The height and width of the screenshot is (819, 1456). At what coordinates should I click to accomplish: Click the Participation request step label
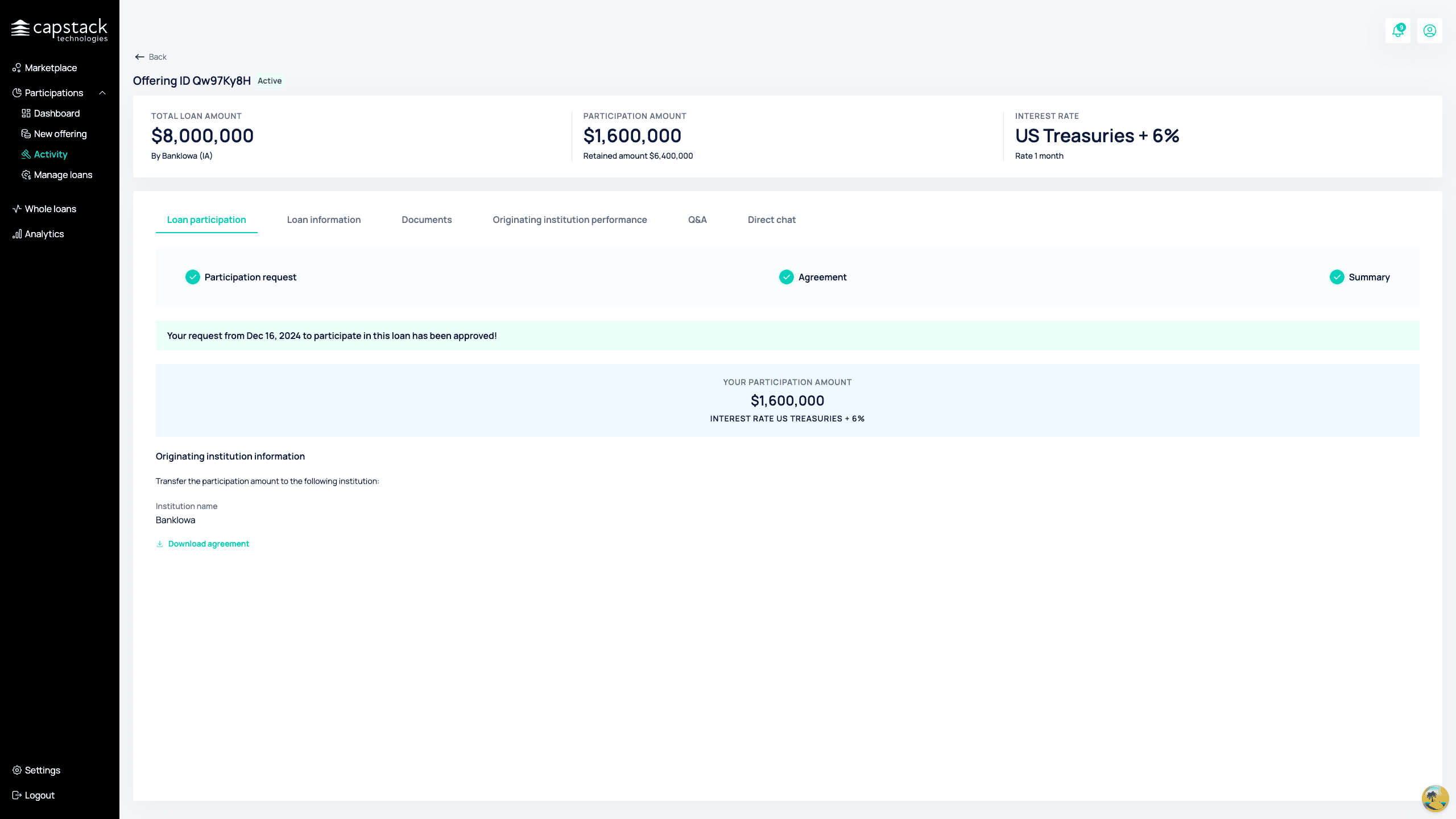coord(250,277)
